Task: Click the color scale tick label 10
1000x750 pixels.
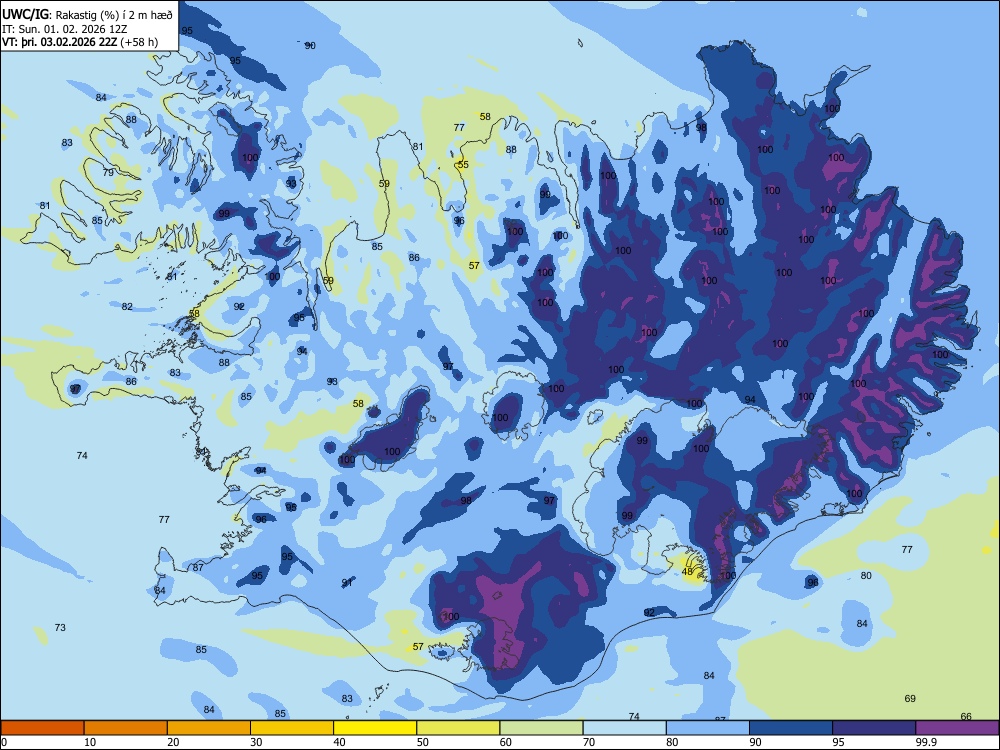Action: 90,742
